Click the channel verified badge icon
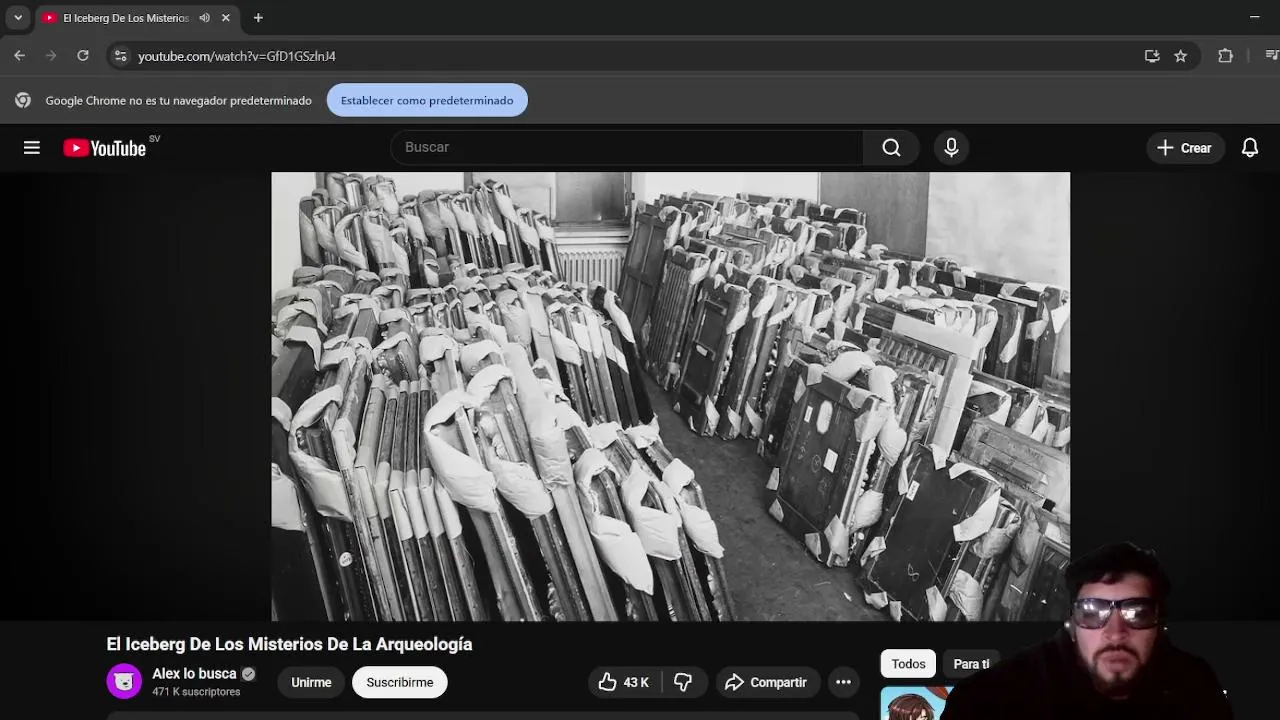The height and width of the screenshot is (720, 1280). click(248, 674)
